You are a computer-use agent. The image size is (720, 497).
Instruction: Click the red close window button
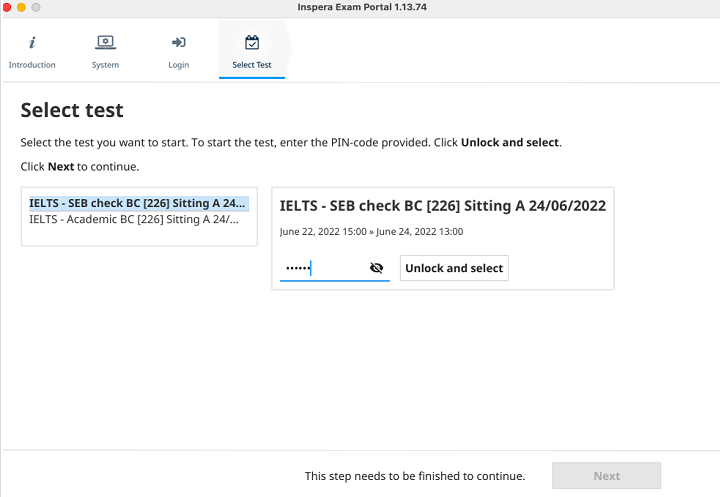(6, 7)
